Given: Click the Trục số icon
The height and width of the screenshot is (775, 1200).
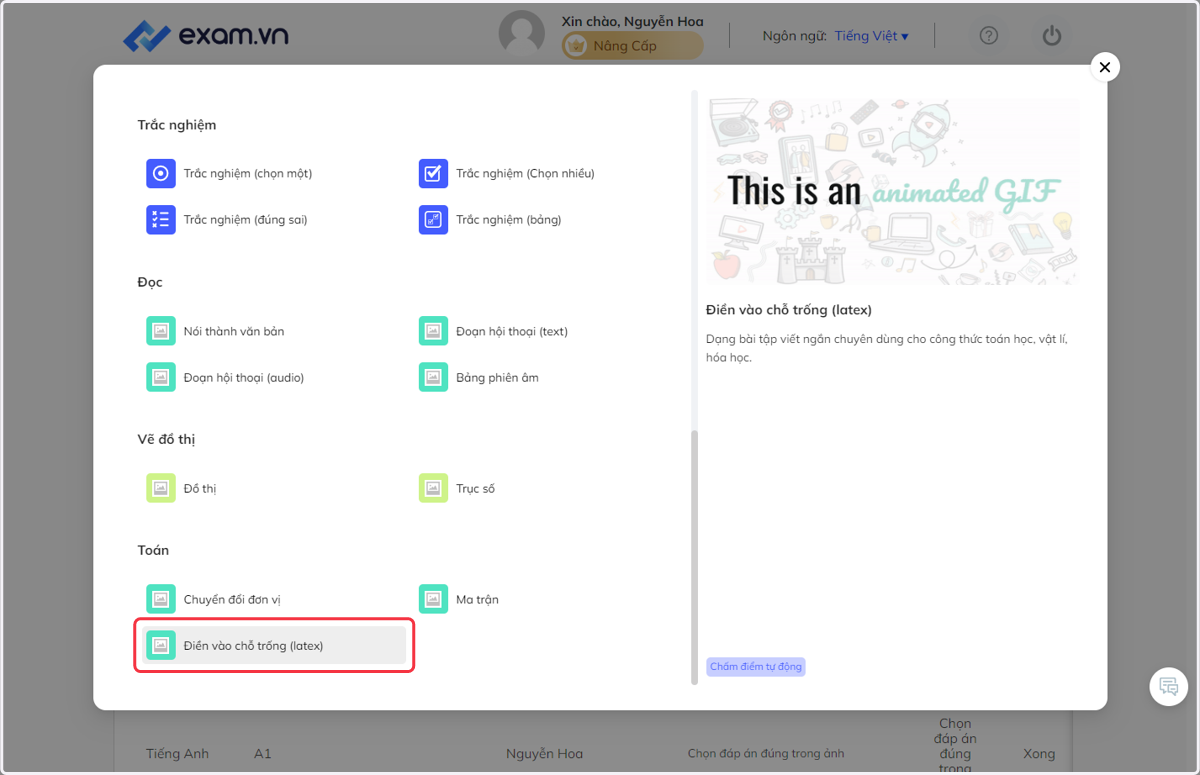Looking at the screenshot, I should pyautogui.click(x=433, y=488).
